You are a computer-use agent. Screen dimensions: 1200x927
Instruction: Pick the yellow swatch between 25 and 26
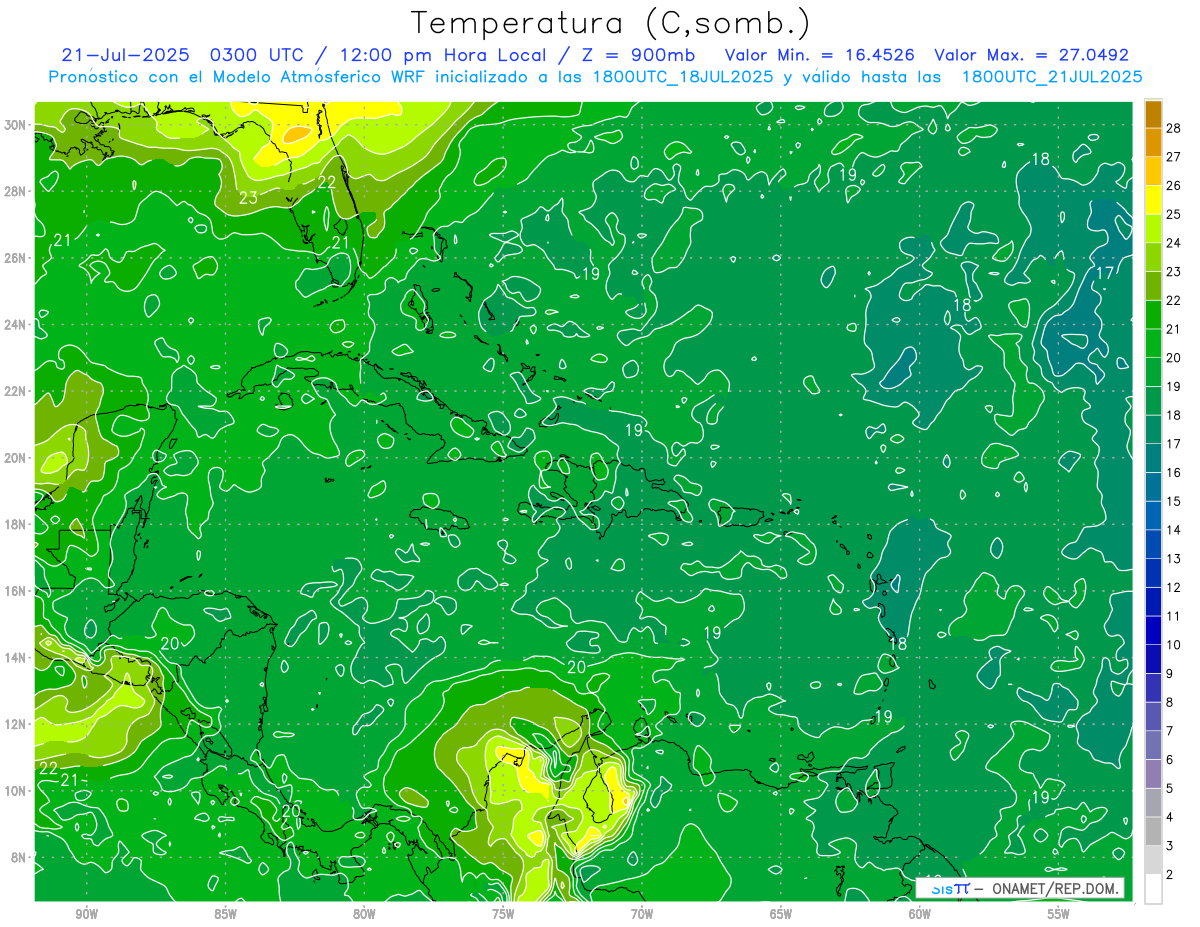pyautogui.click(x=1153, y=200)
